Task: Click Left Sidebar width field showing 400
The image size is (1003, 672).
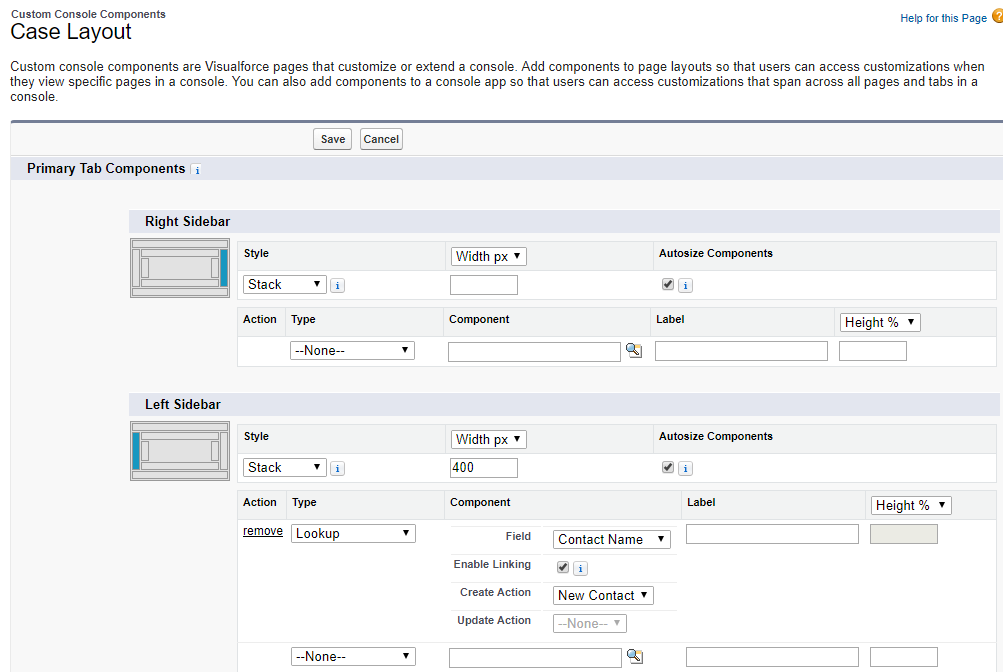Action: point(484,468)
